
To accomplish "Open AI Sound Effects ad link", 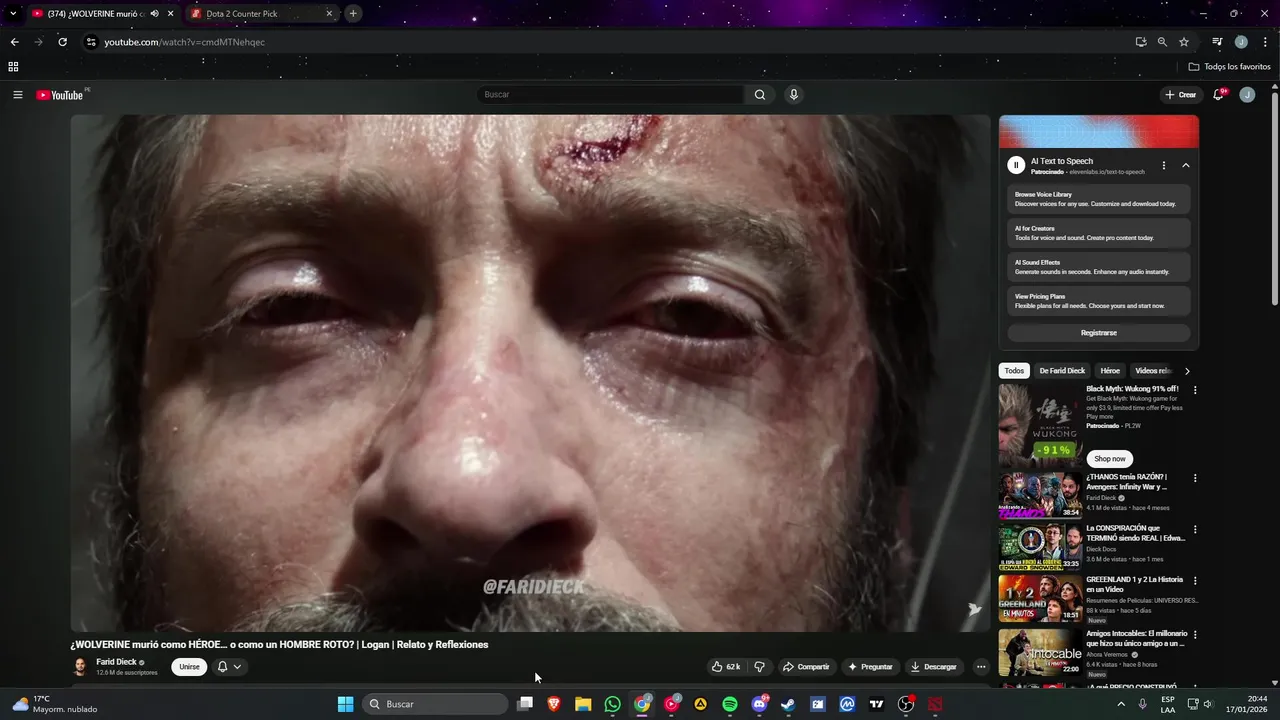I will pyautogui.click(x=1098, y=267).
